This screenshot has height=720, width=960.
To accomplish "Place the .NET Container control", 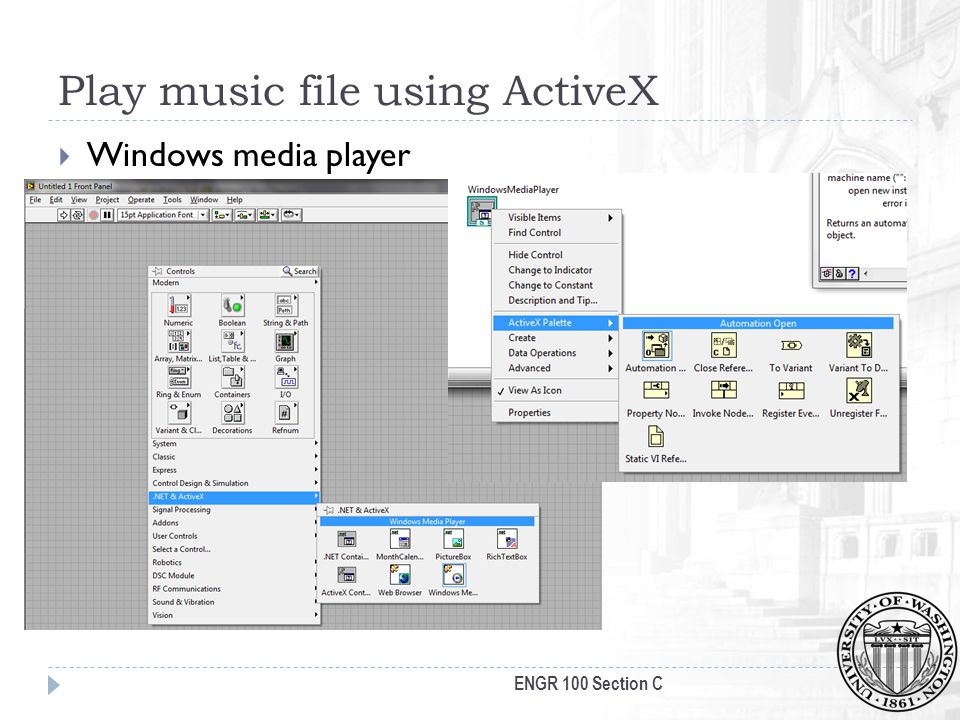I will [x=346, y=539].
